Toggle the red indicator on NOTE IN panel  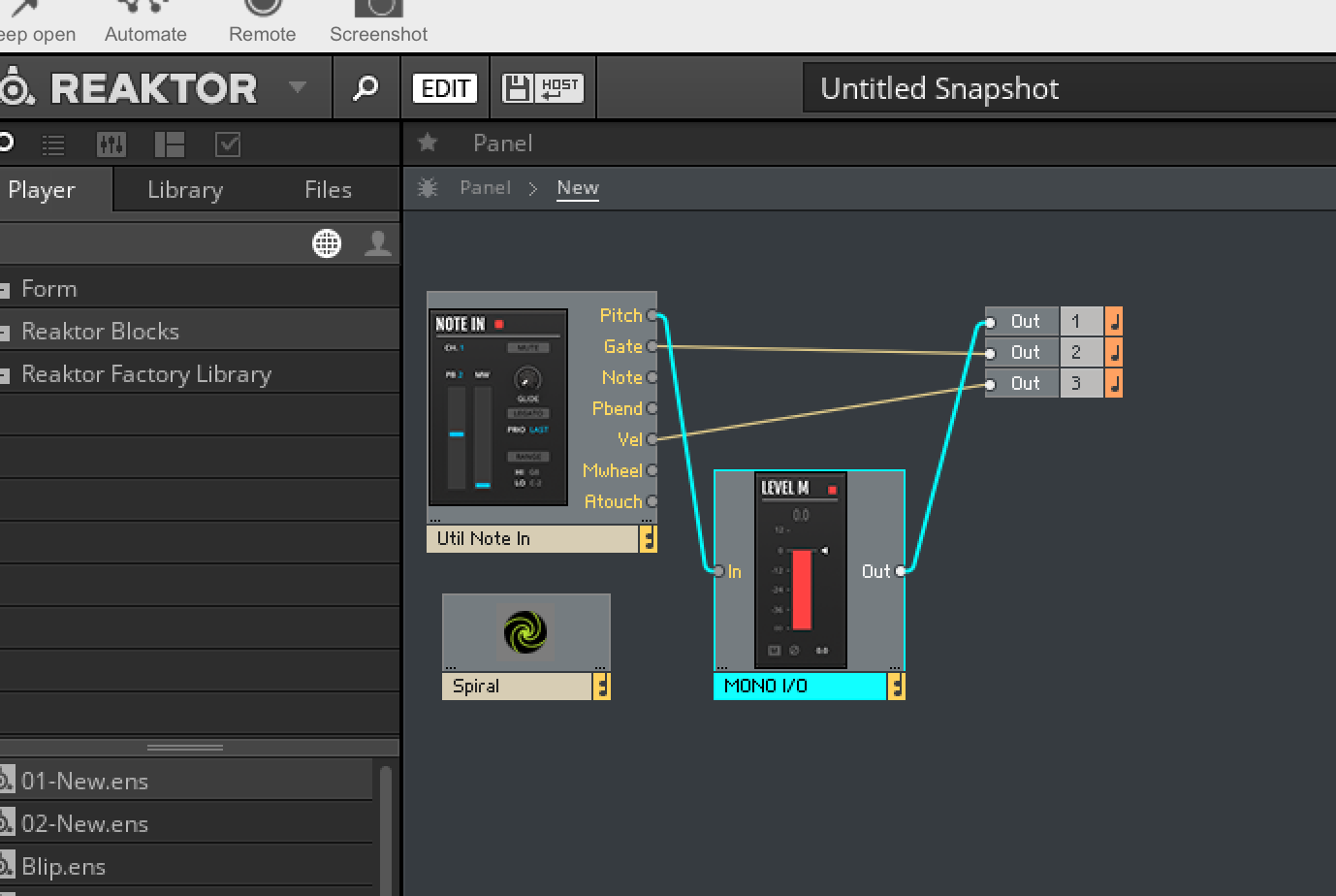pos(499,324)
